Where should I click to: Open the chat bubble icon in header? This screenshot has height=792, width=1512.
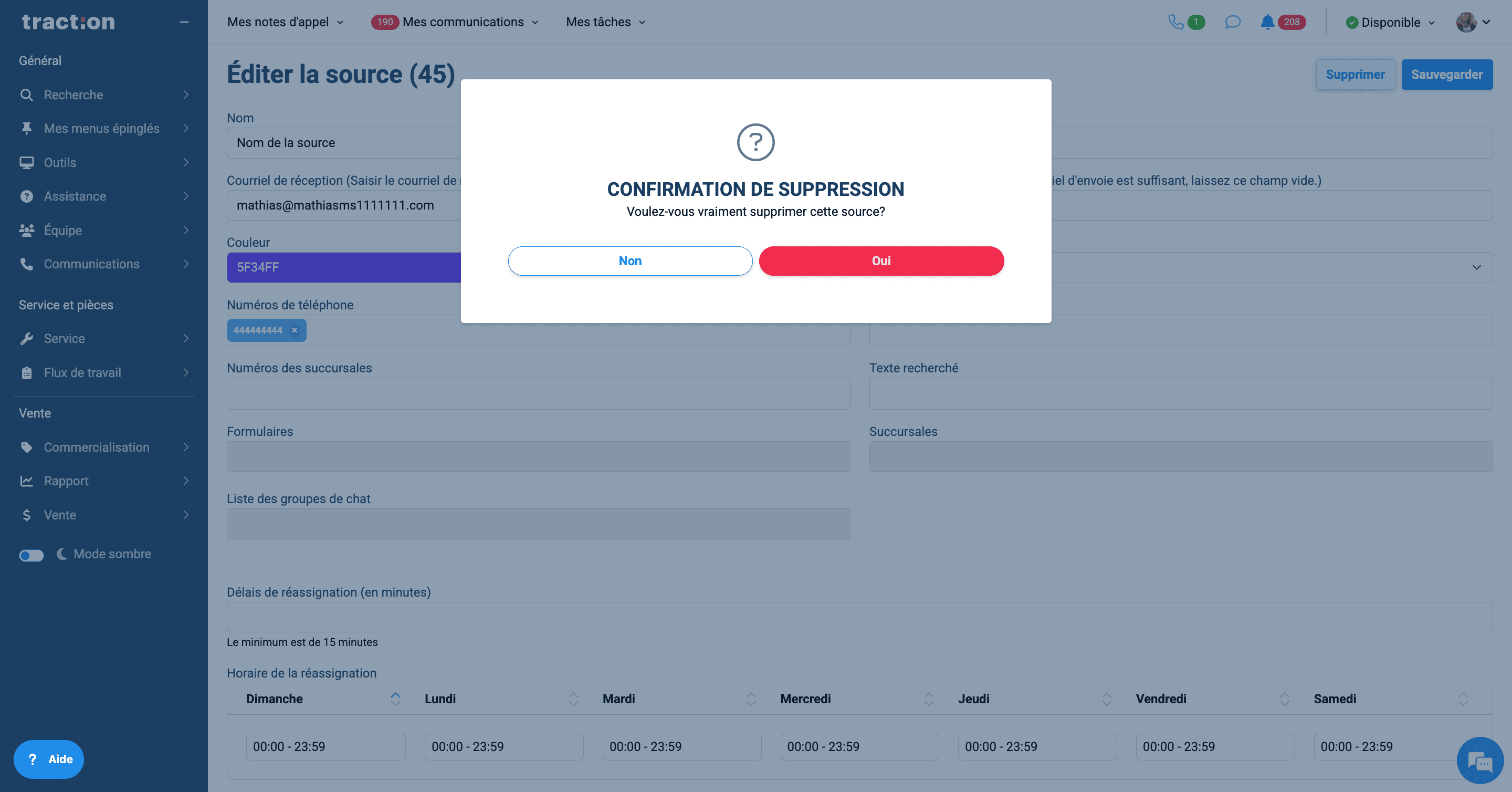pyautogui.click(x=1233, y=22)
